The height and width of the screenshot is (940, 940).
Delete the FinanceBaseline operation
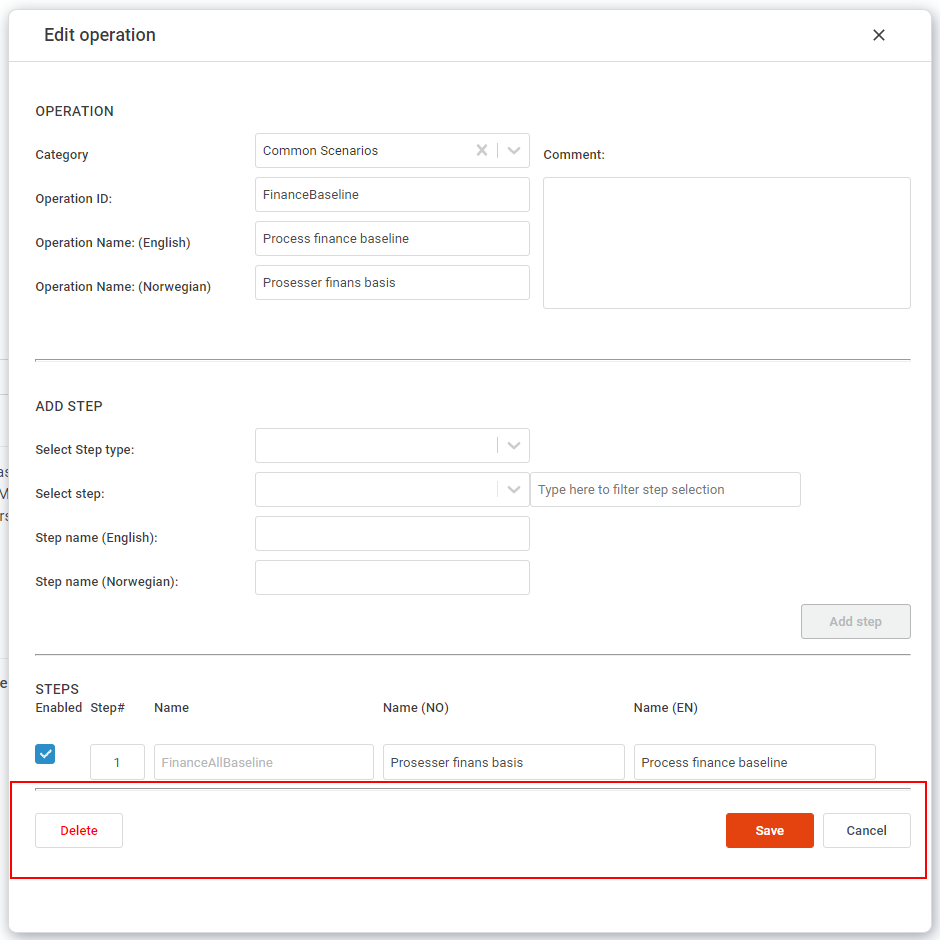[x=78, y=830]
